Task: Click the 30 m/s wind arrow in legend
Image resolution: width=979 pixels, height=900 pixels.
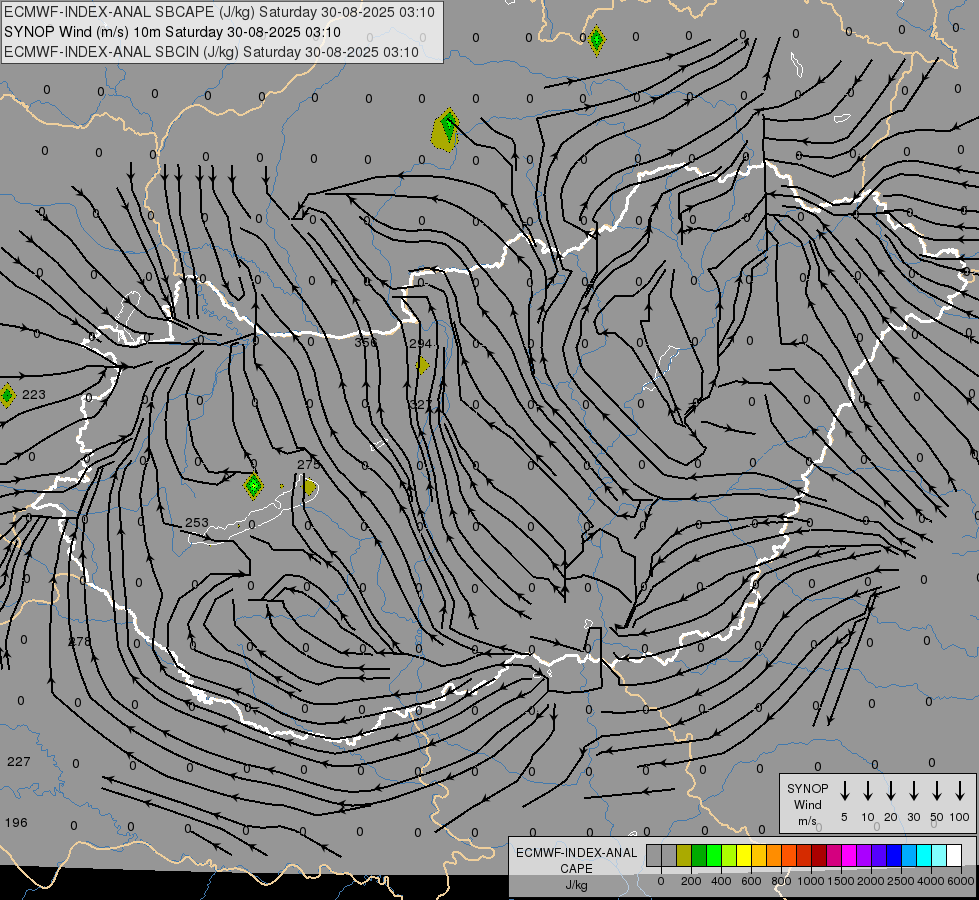Action: point(913,791)
